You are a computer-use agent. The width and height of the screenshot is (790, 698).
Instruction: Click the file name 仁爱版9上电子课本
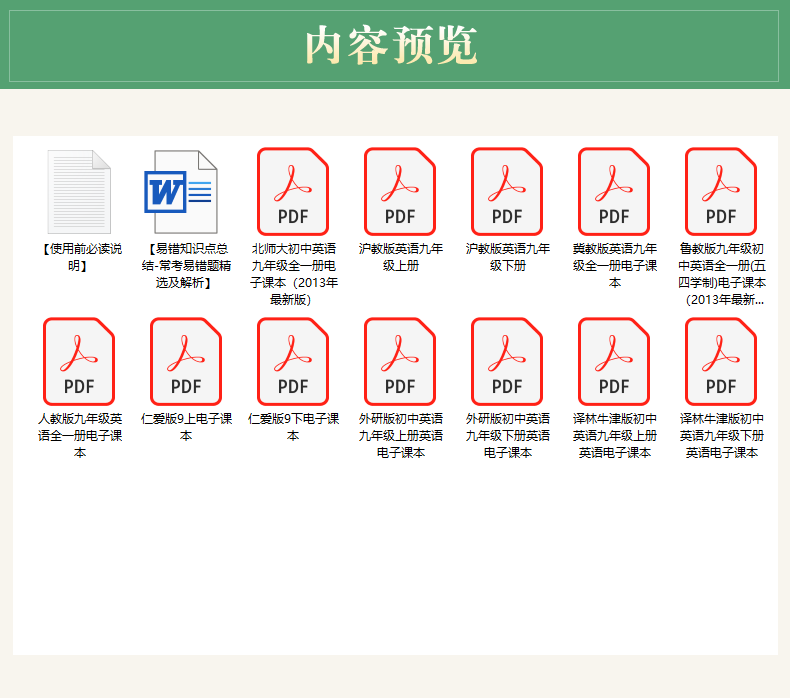click(186, 427)
